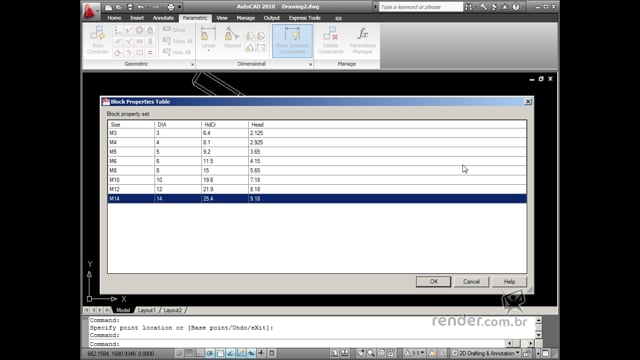Click OK in Block Properties Table
640x360 pixels.
433,282
